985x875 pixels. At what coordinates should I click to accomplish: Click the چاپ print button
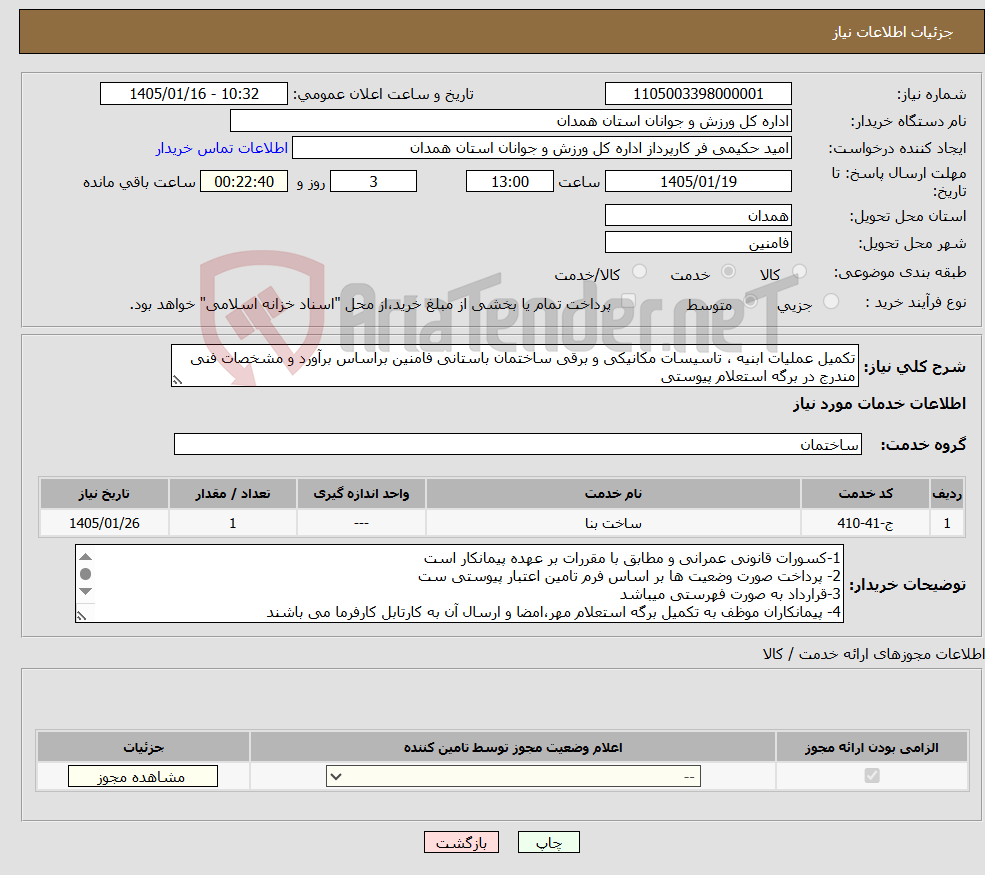click(548, 842)
